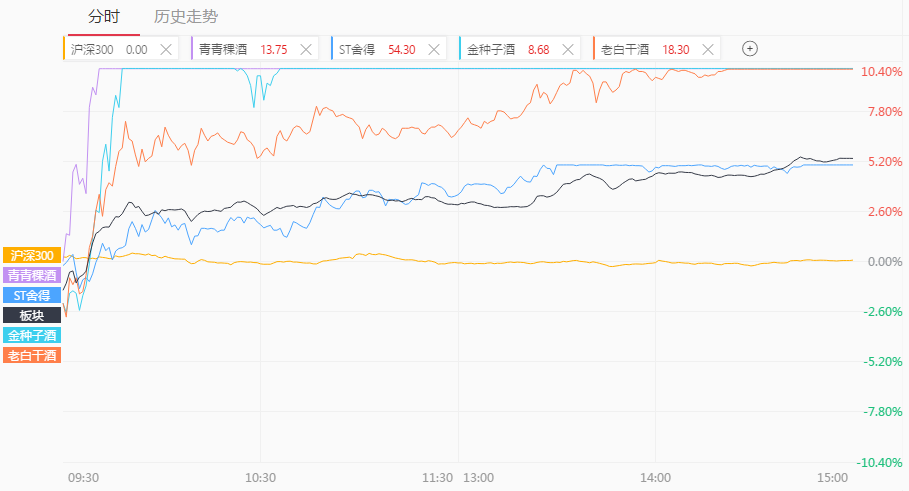Image resolution: width=909 pixels, height=491 pixels.
Task: Toggle 青青稞酒 legend label
Action: coord(32,275)
